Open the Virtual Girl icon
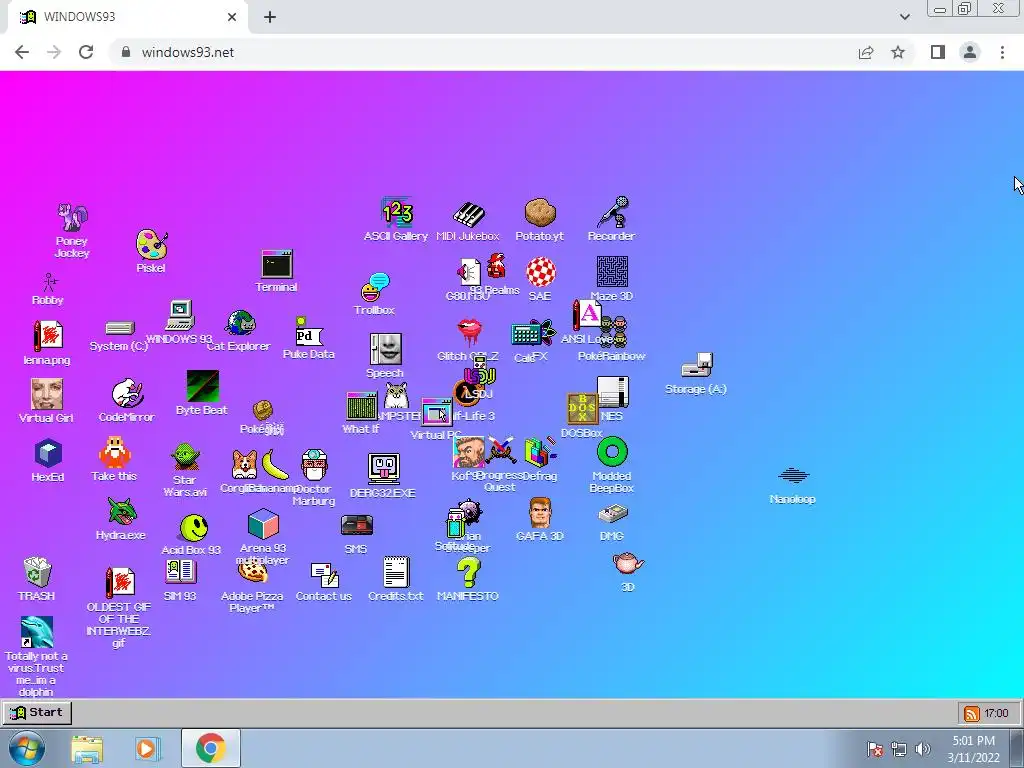This screenshot has height=768, width=1024. [47, 394]
